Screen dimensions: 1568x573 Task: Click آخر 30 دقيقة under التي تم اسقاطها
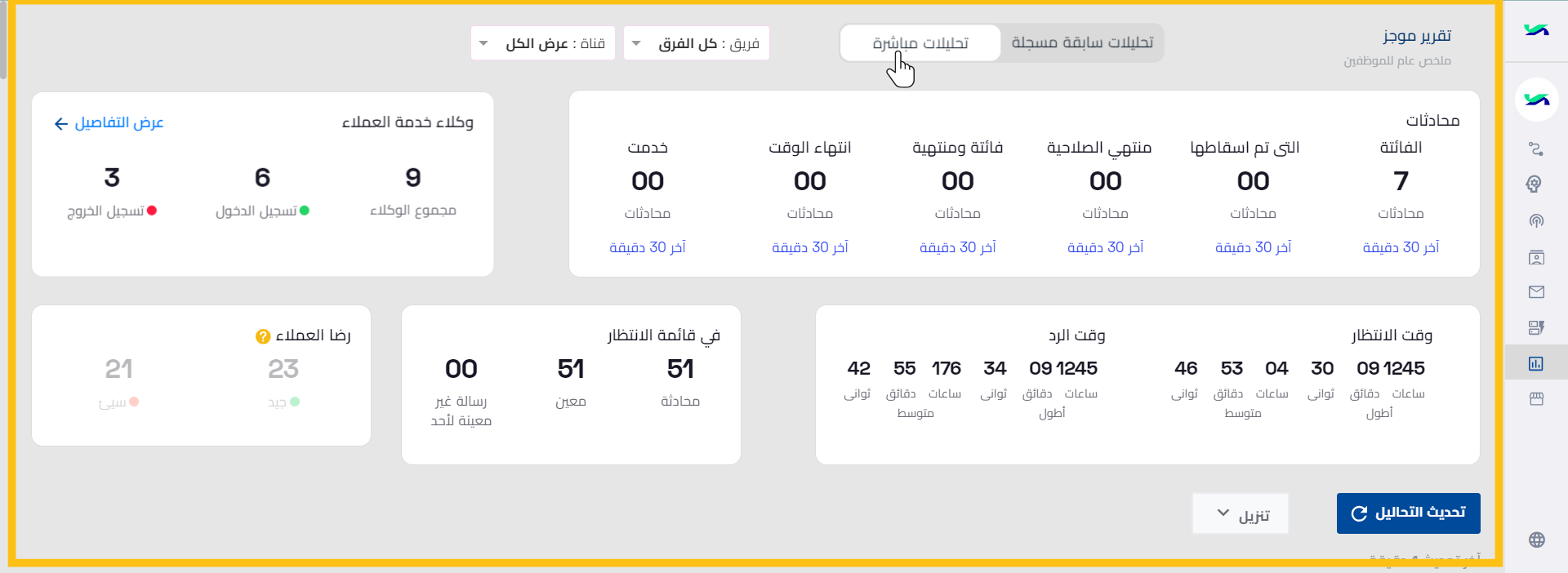tap(1253, 247)
